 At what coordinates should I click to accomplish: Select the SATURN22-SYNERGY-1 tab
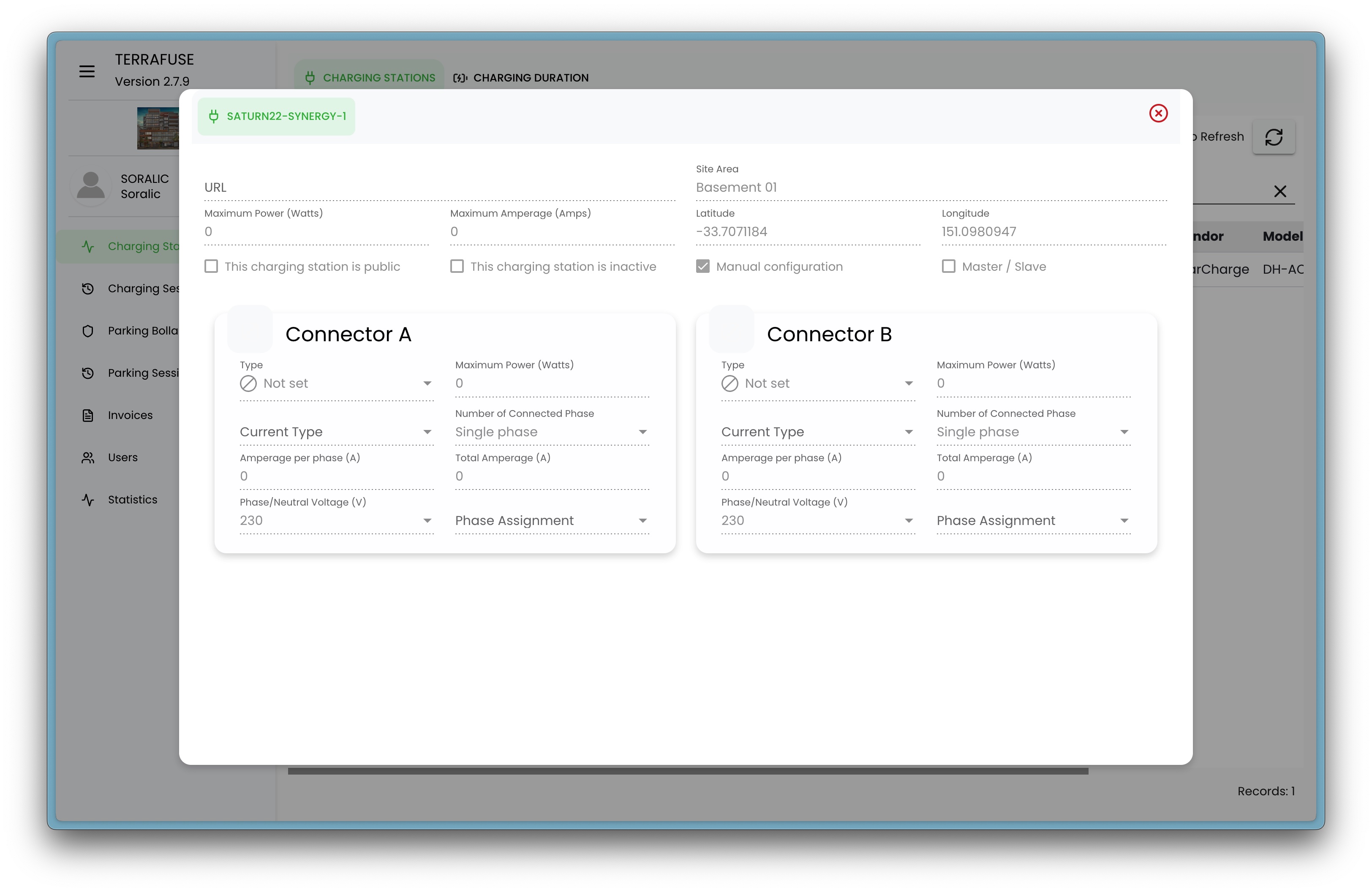click(x=277, y=117)
